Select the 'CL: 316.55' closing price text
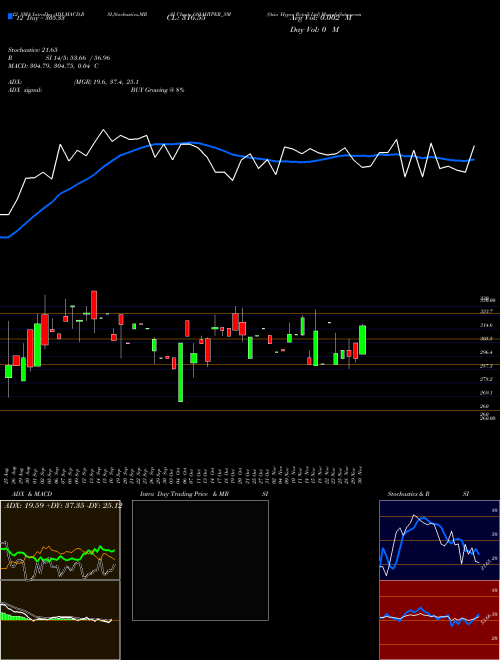 (185, 19)
